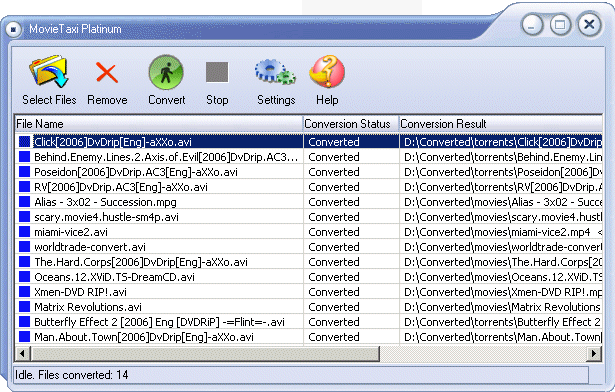Click the result path for Alias - 3x02
Screen dimensions: 615x392
click(x=503, y=202)
